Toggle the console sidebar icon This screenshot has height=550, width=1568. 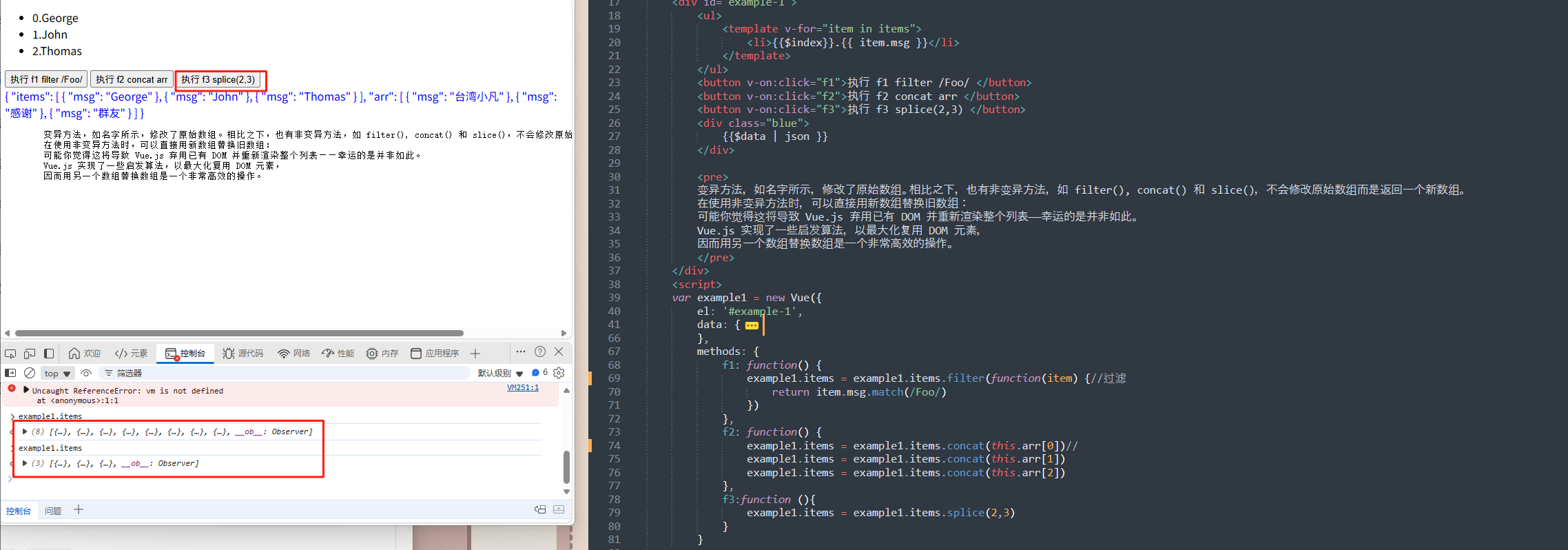point(10,373)
